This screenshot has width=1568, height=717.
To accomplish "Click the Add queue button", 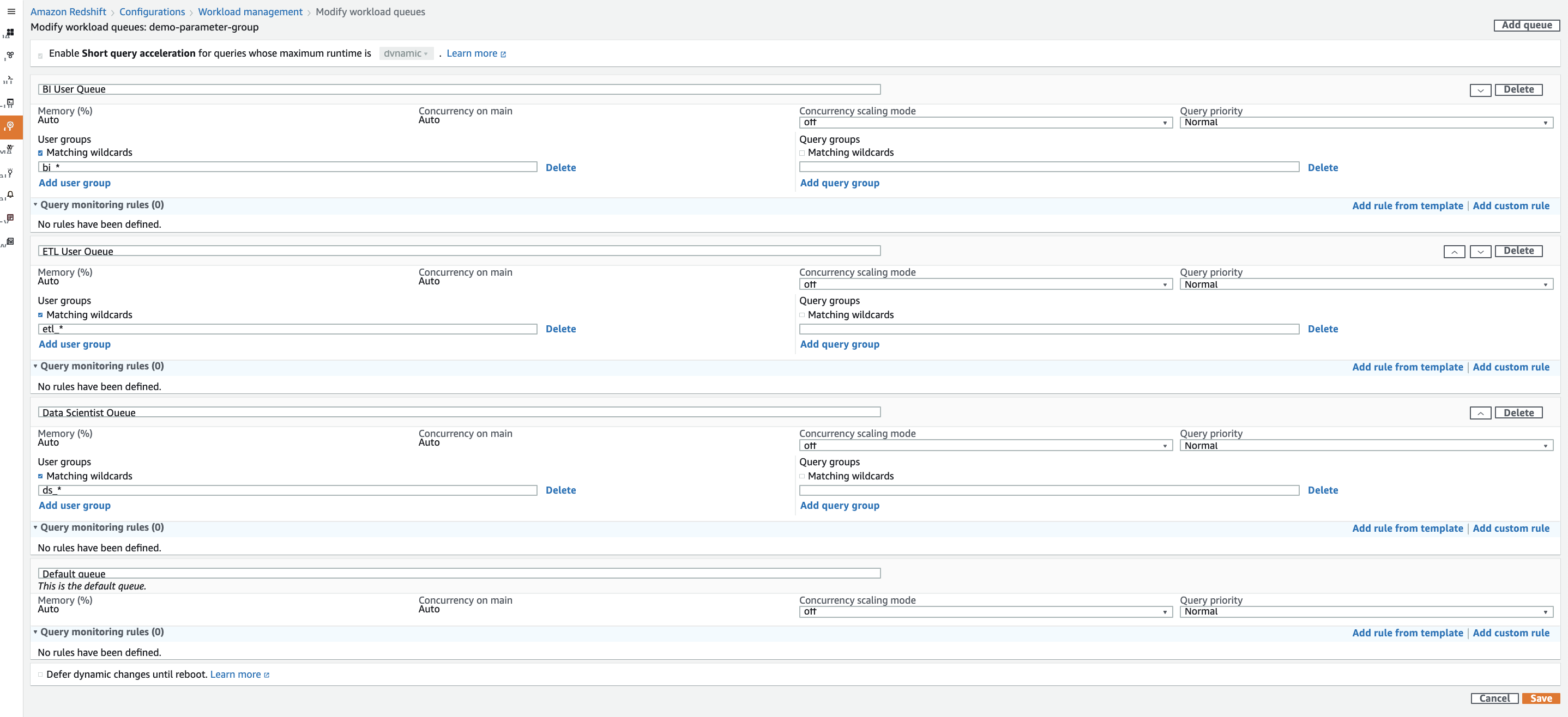I will pos(1526,25).
